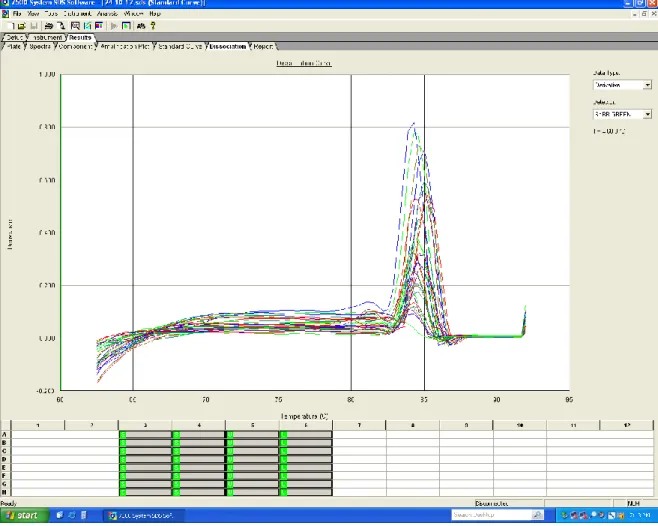Select plate column header 10
This screenshot has width=658, height=526.
point(520,425)
